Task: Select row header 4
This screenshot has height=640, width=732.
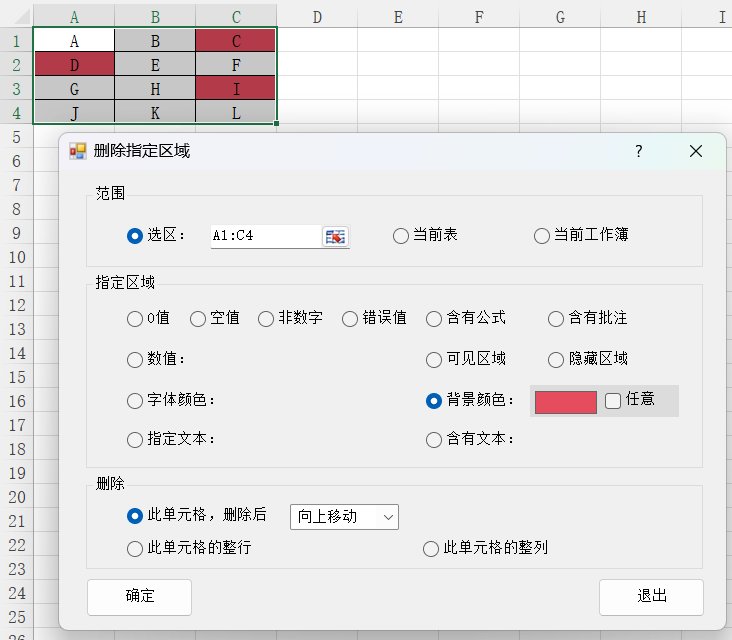Action: pos(16,113)
